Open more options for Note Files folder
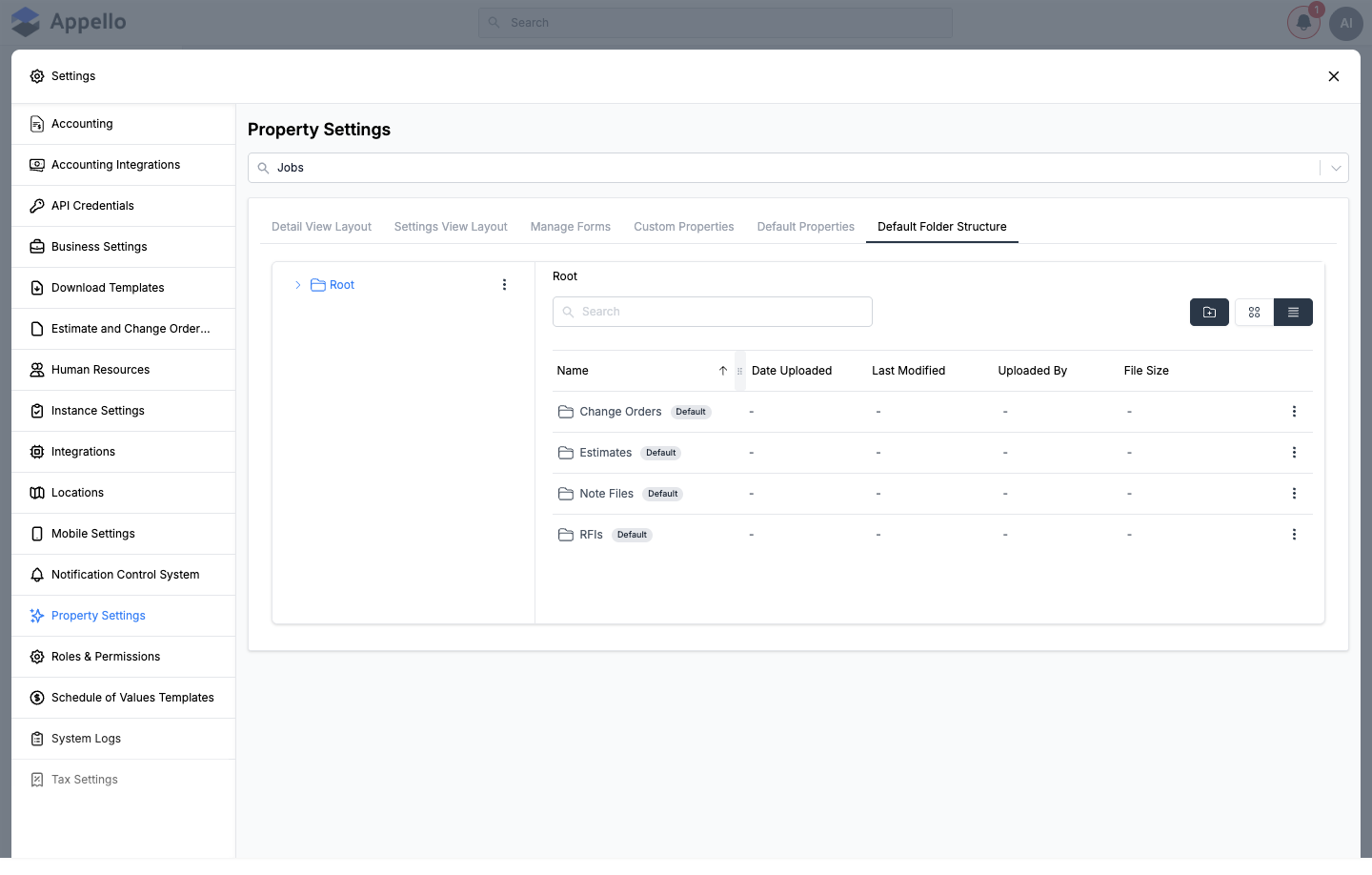This screenshot has width=1372, height=875. coord(1294,494)
